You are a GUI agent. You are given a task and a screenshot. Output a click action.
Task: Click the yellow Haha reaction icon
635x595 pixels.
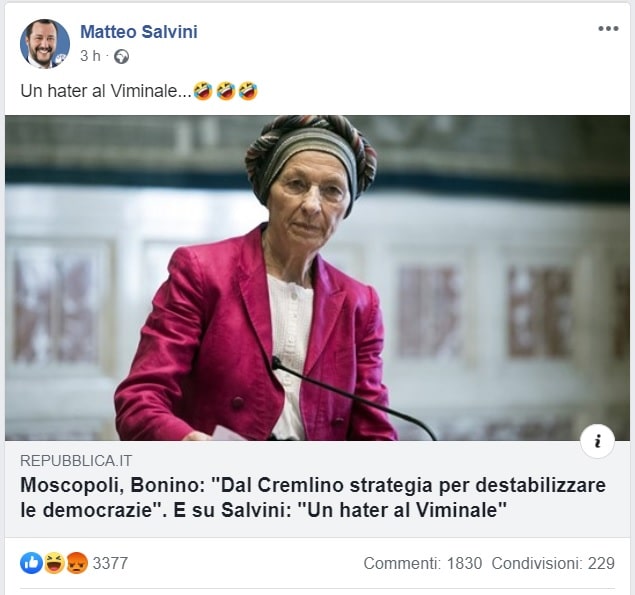pyautogui.click(x=54, y=563)
